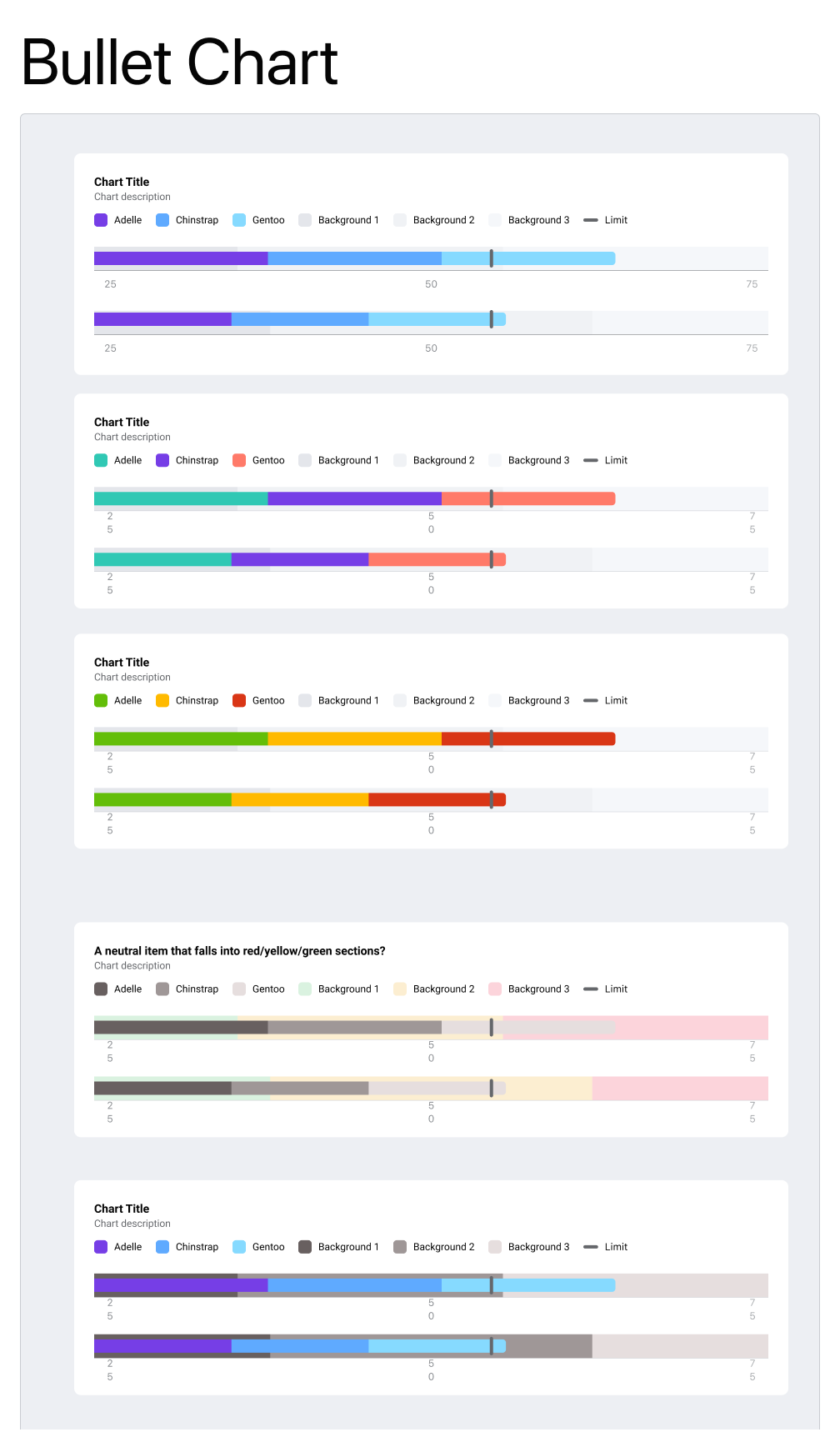Select the red Gentoo legend swatch
Image resolution: width=840 pixels, height=1452 pixels.
[239, 700]
